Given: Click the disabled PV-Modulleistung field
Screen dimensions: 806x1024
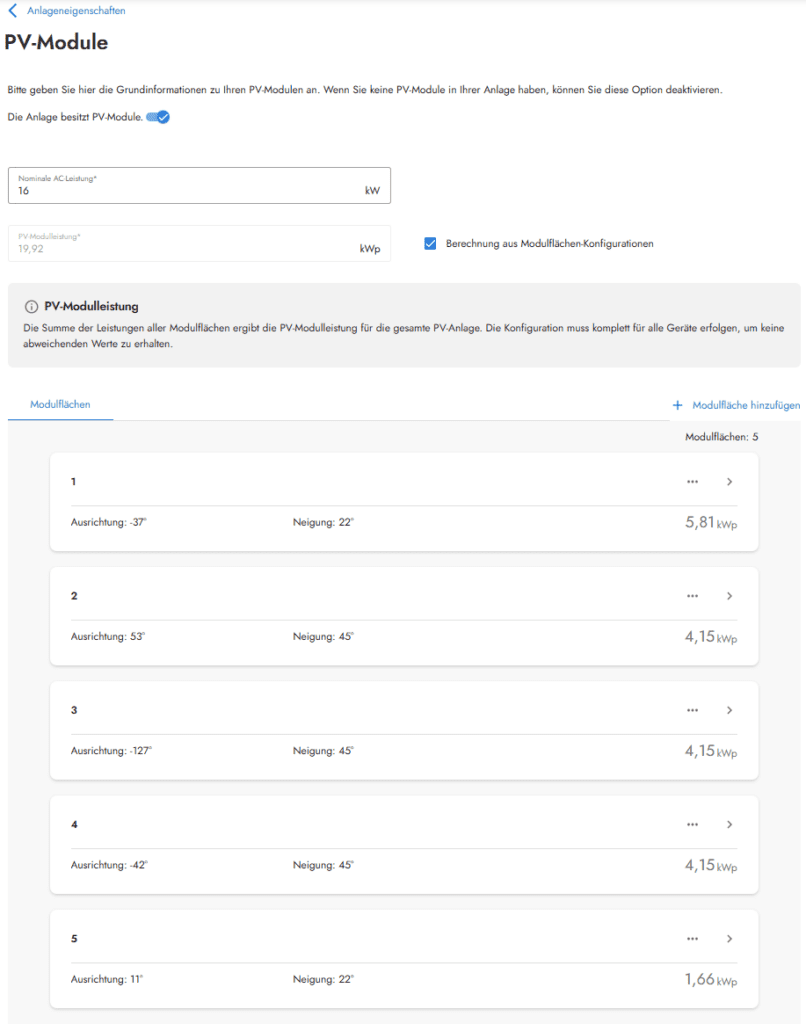Looking at the screenshot, I should pos(190,244).
